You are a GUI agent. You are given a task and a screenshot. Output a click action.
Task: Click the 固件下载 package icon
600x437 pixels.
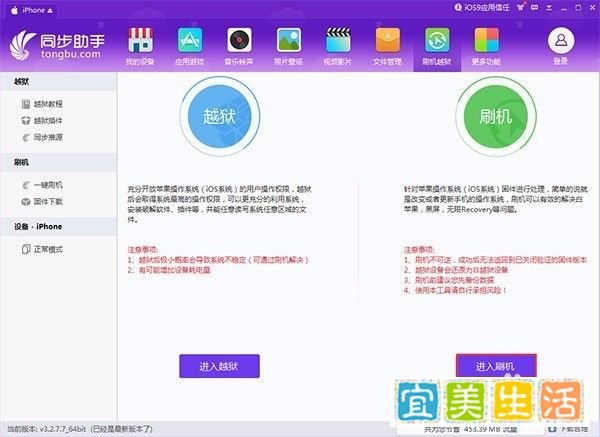(x=26, y=202)
